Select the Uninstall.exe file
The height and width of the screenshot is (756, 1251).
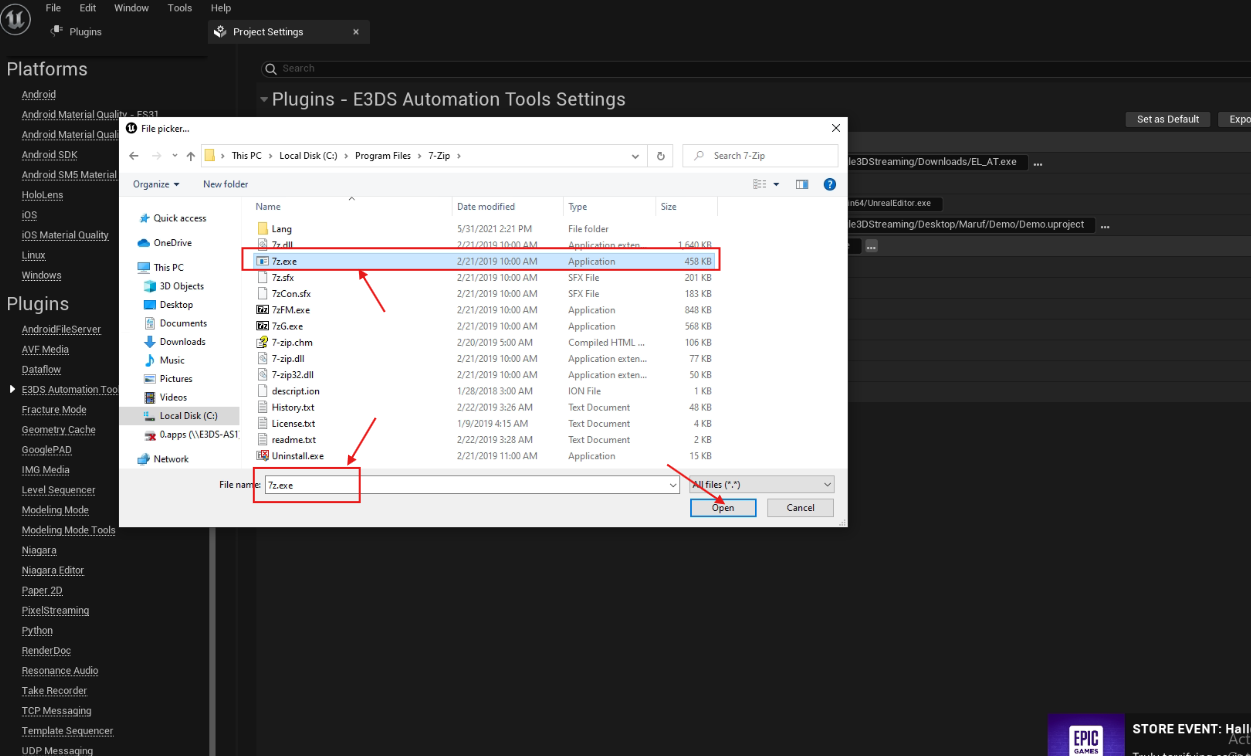297,456
